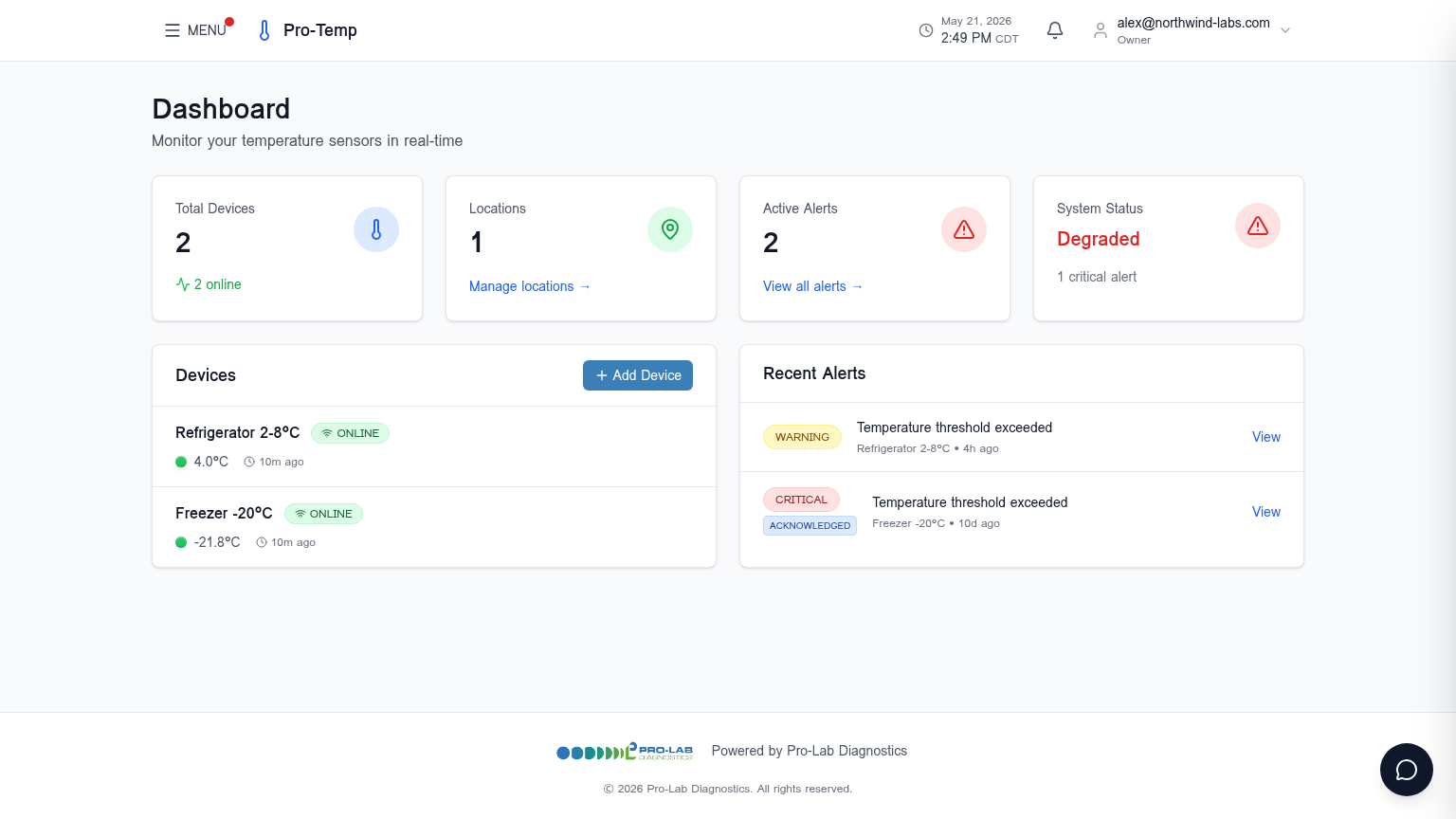Click 'Powered by Pro-Lab Diagnostics' text
Viewport: 1456px width, 819px height.
tap(810, 751)
